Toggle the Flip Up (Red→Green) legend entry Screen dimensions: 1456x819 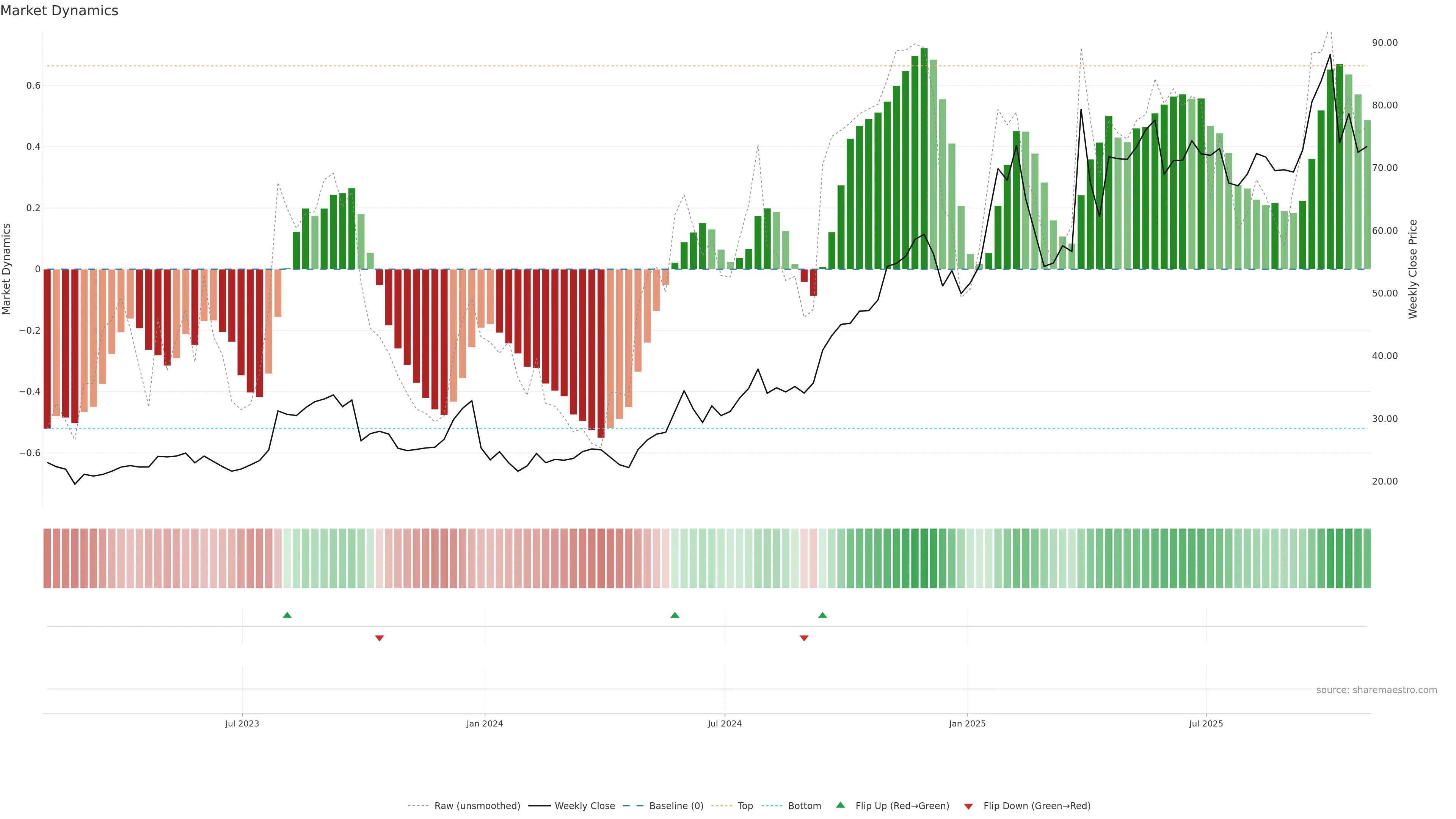[902, 806]
